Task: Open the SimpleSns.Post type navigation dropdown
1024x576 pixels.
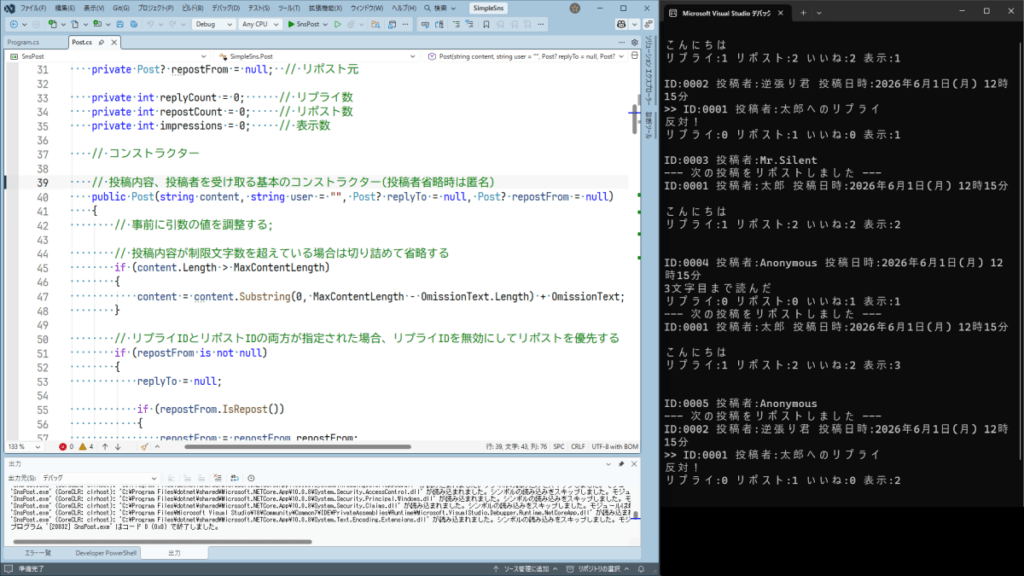Action: [317, 56]
